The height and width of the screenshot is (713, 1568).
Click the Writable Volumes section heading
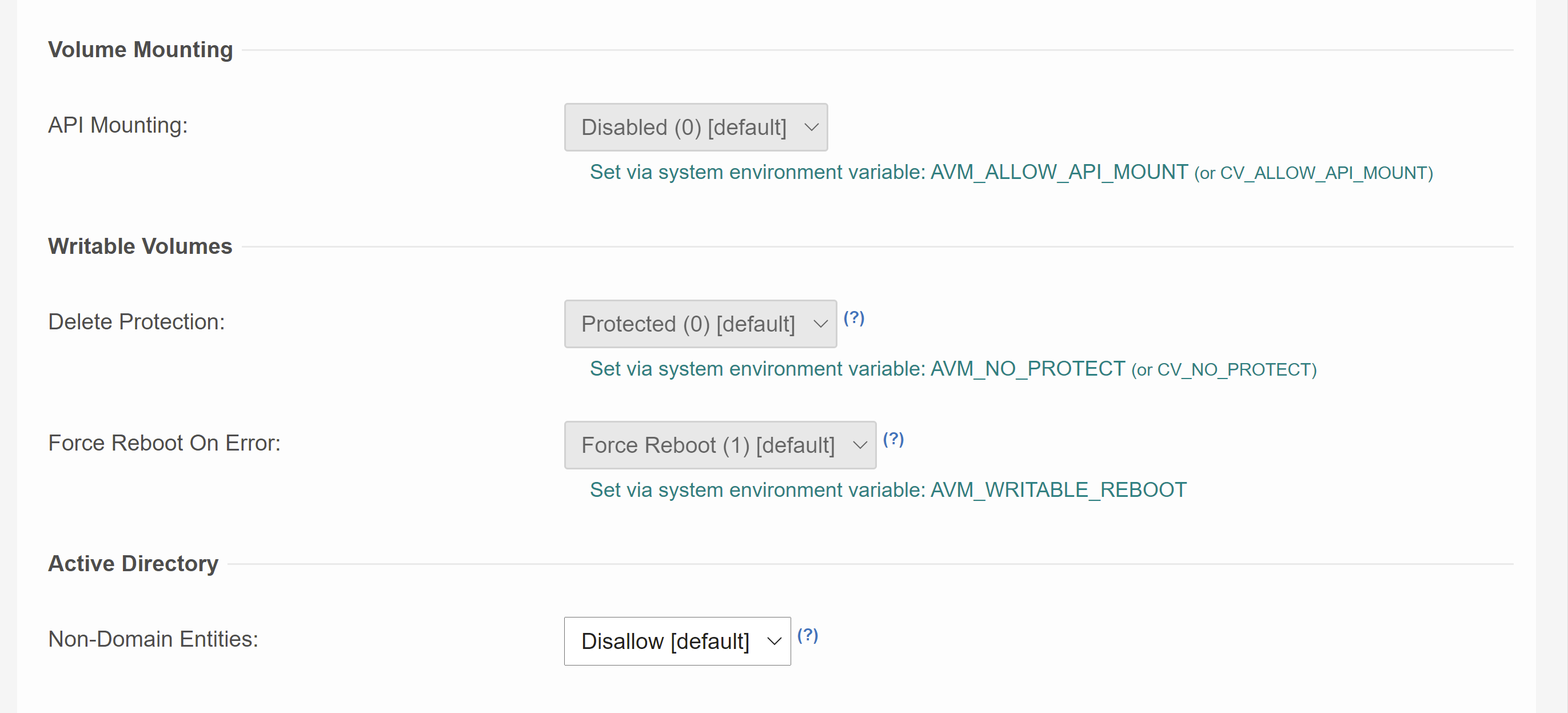point(140,246)
